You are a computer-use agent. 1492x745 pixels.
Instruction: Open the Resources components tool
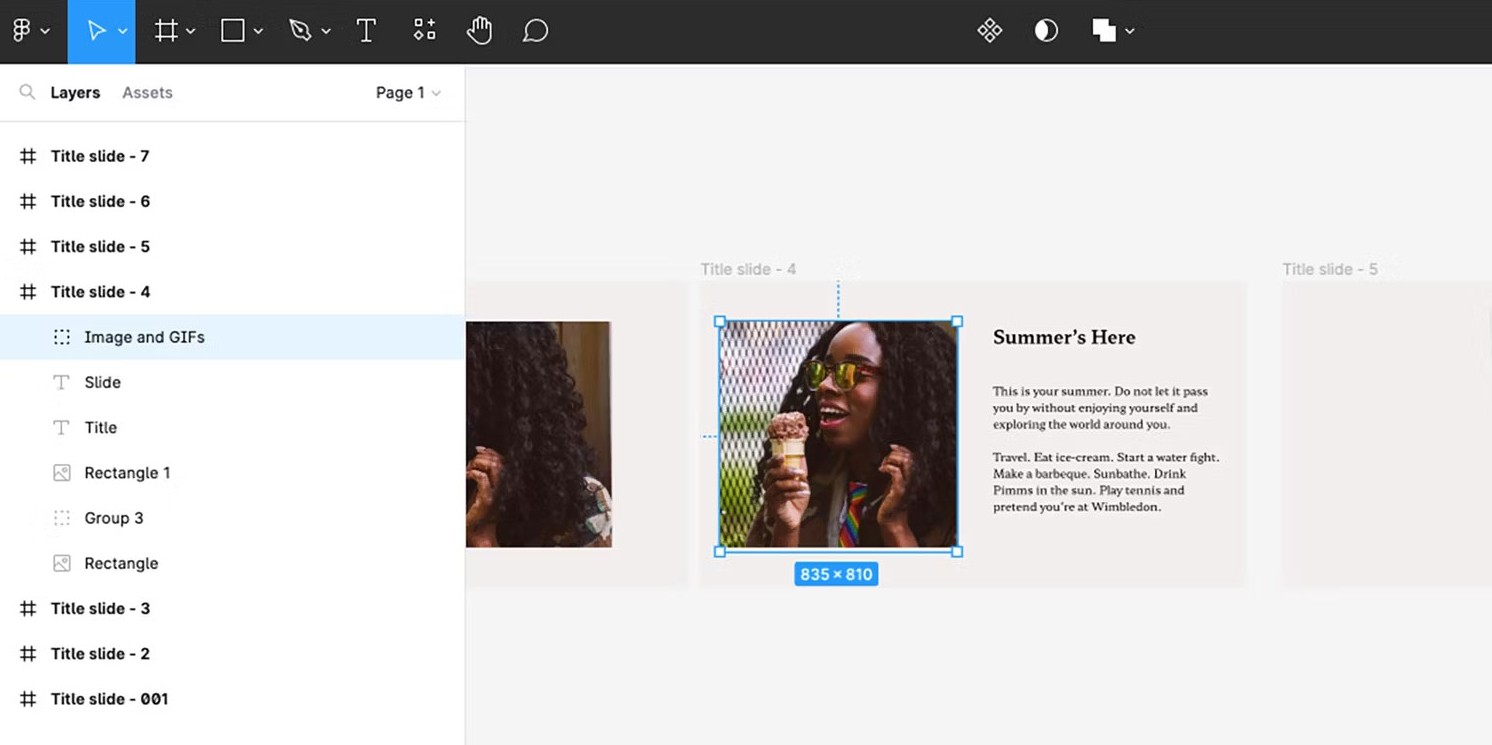tap(425, 31)
